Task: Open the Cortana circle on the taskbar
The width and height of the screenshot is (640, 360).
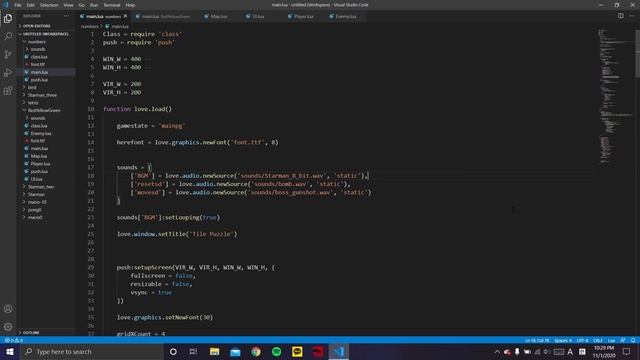Action: tap(173, 351)
